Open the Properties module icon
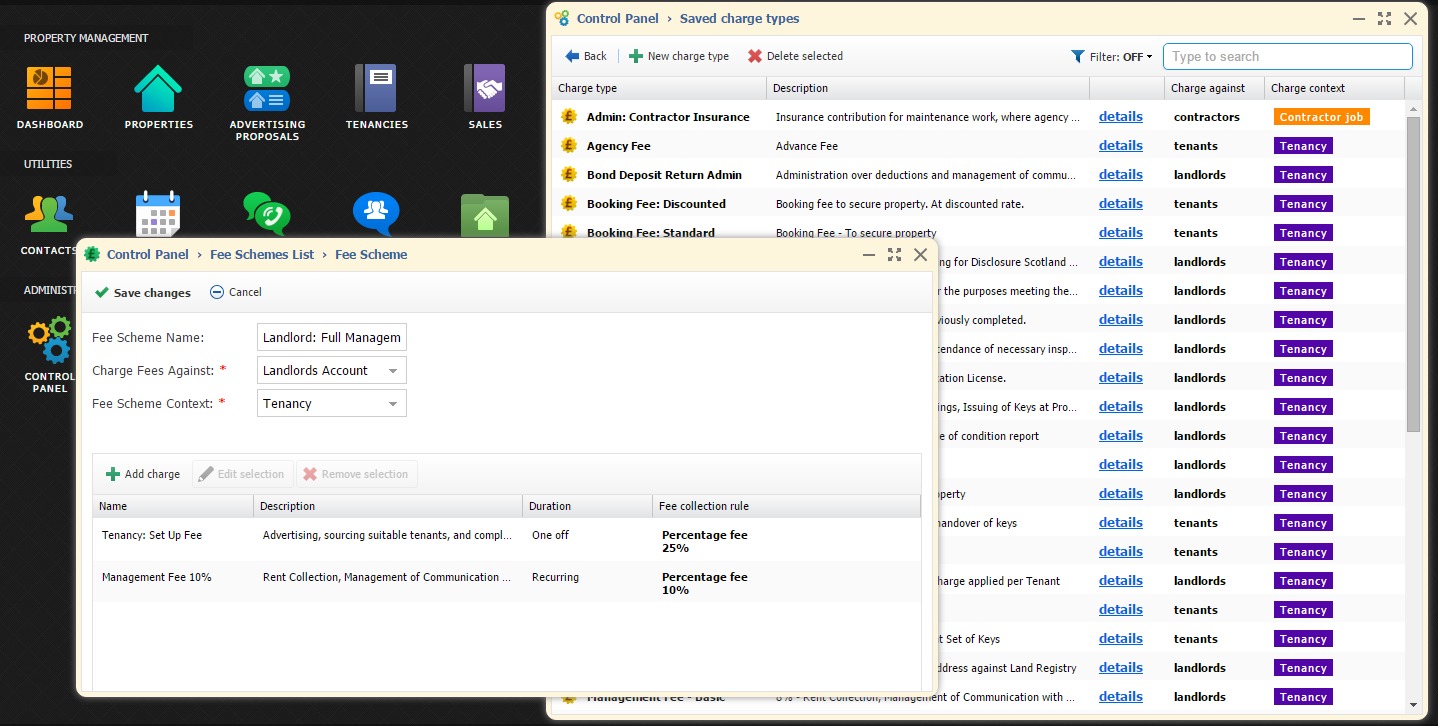1438x726 pixels. (158, 88)
